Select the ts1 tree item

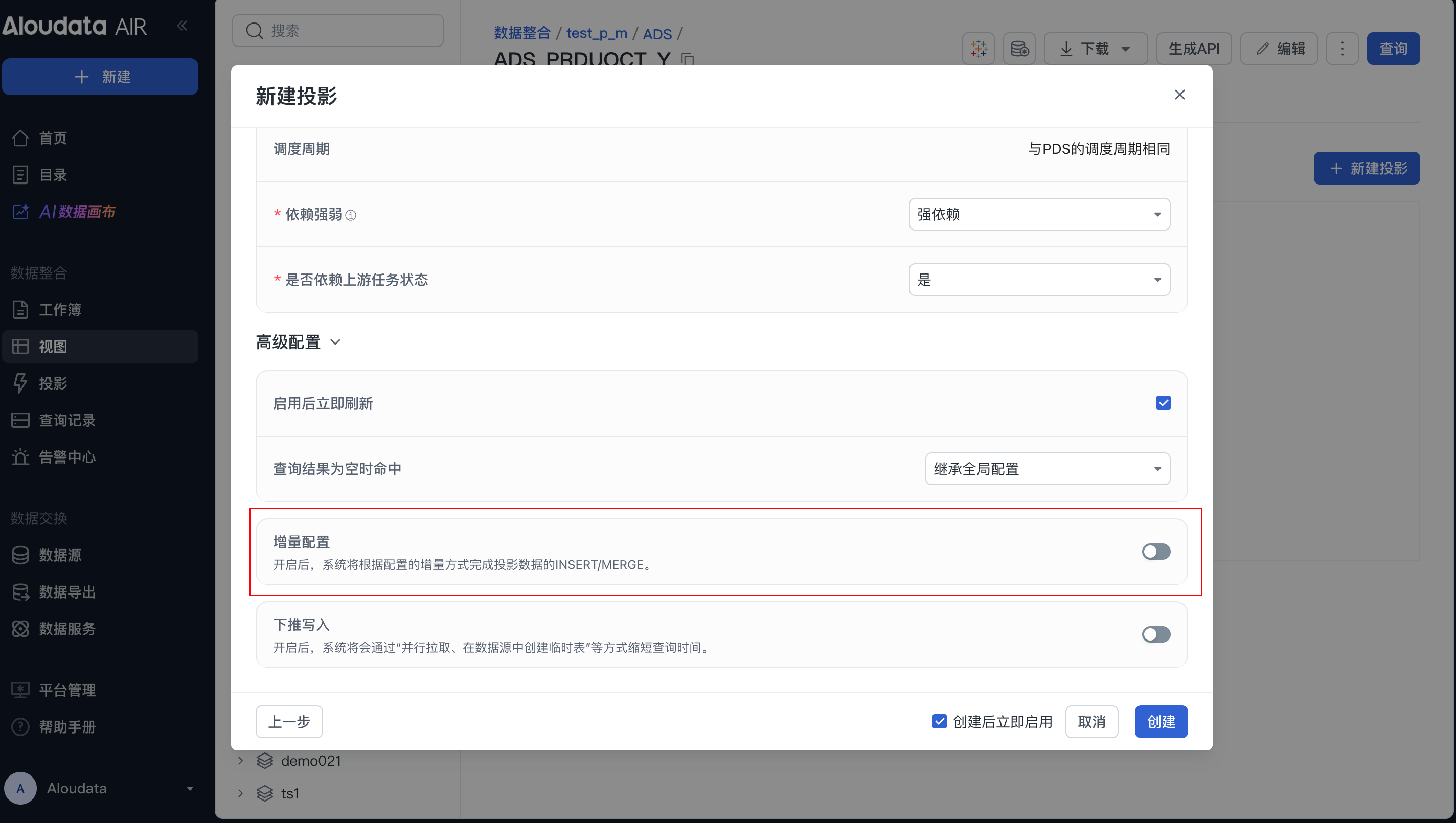[x=289, y=793]
